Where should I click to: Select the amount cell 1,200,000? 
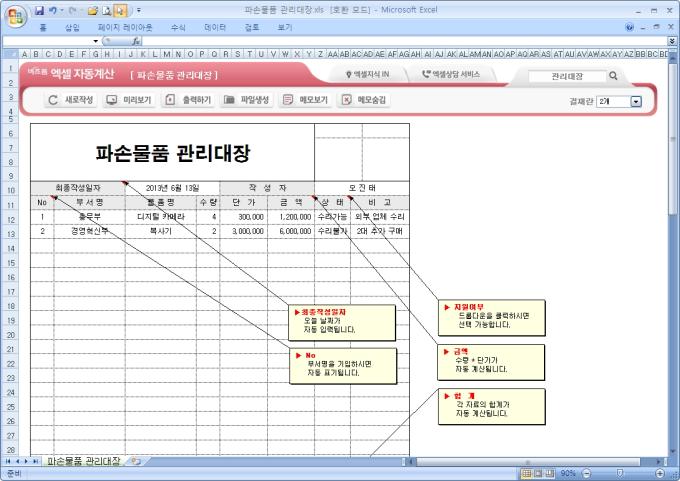pos(291,217)
